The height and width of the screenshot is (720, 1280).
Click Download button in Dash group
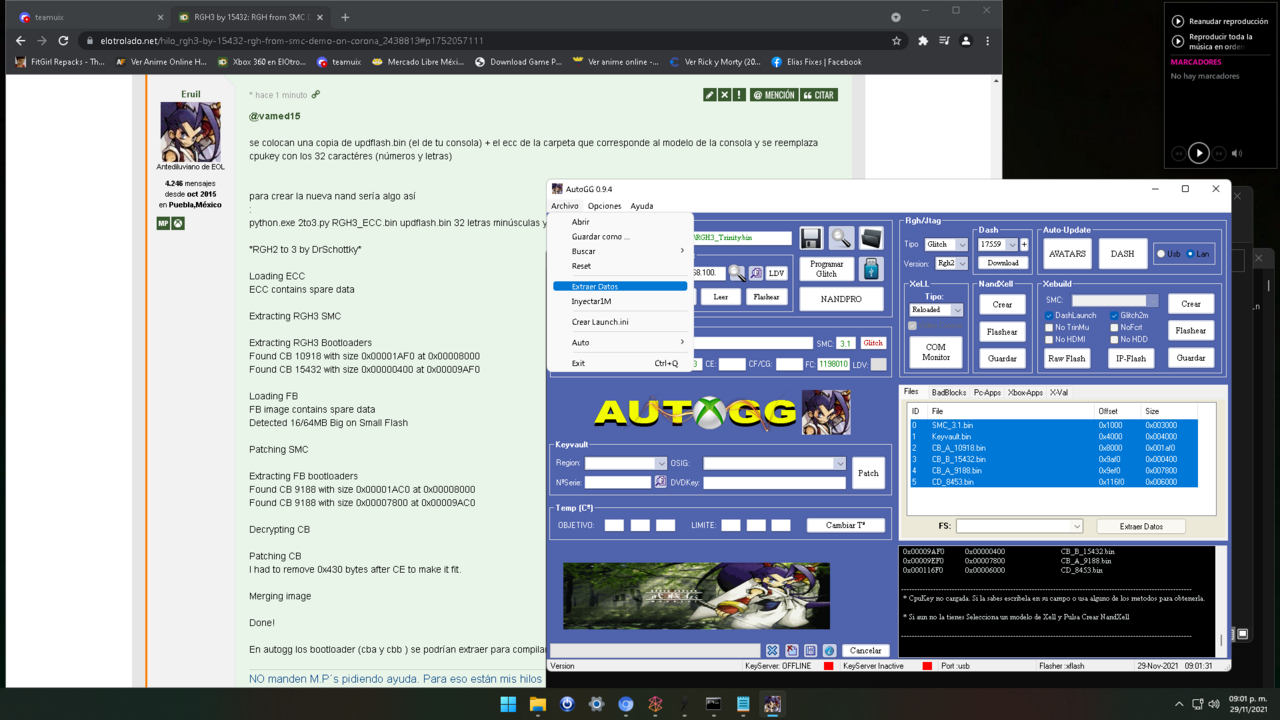pyautogui.click(x=1003, y=263)
